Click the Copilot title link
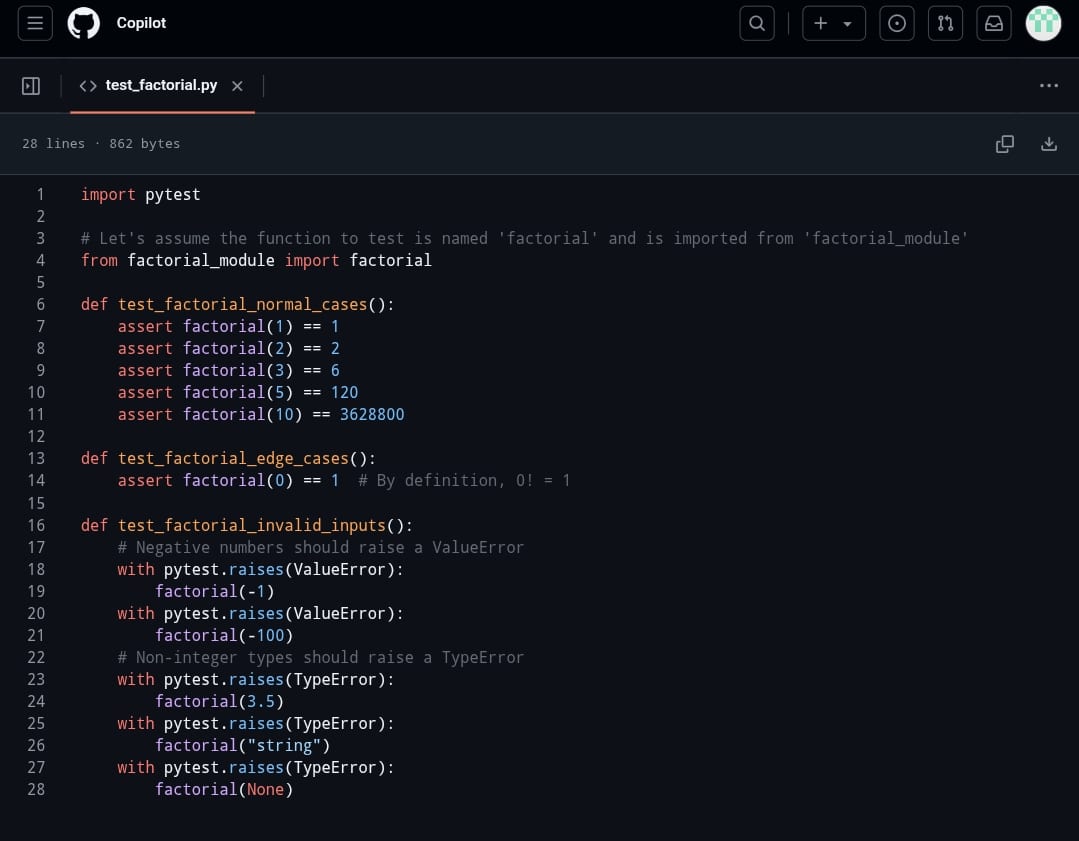Image resolution: width=1079 pixels, height=841 pixels. coord(141,23)
